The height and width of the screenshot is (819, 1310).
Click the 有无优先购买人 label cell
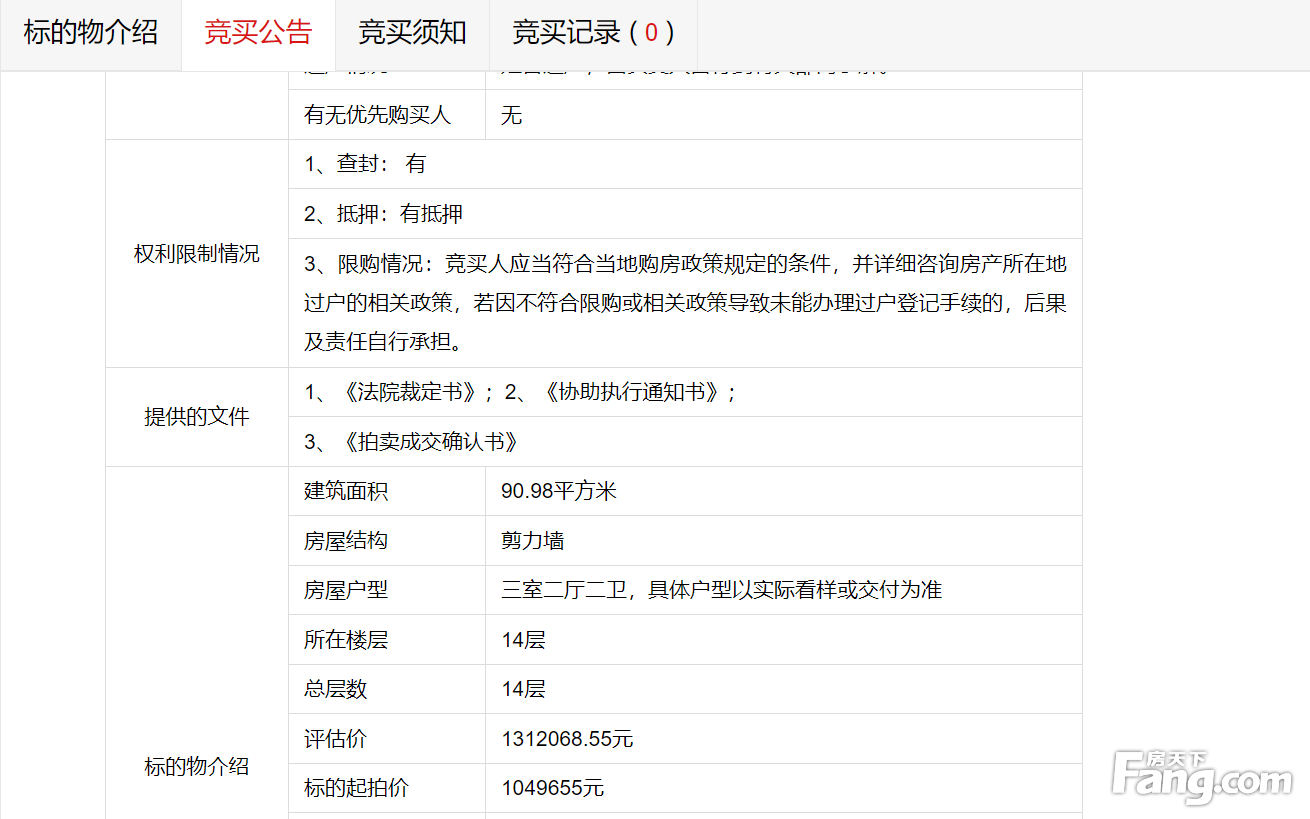pos(377,115)
